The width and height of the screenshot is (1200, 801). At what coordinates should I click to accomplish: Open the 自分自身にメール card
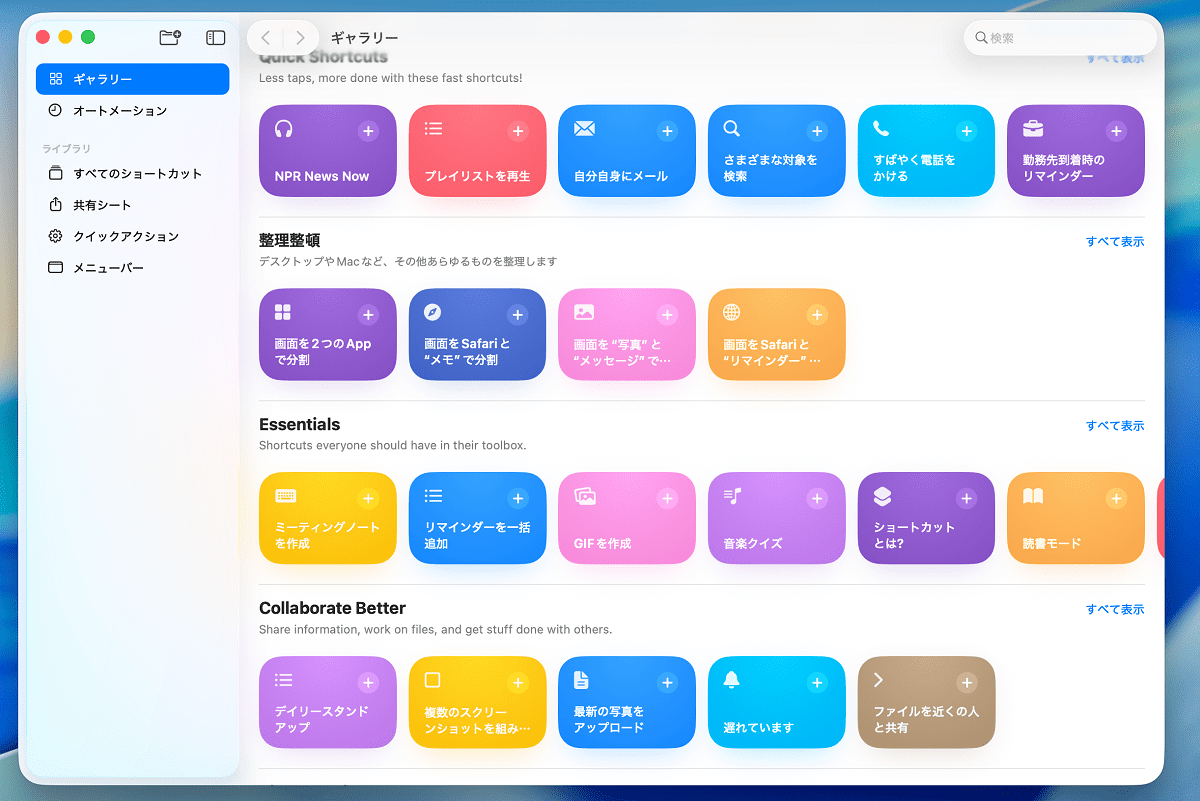(627, 151)
